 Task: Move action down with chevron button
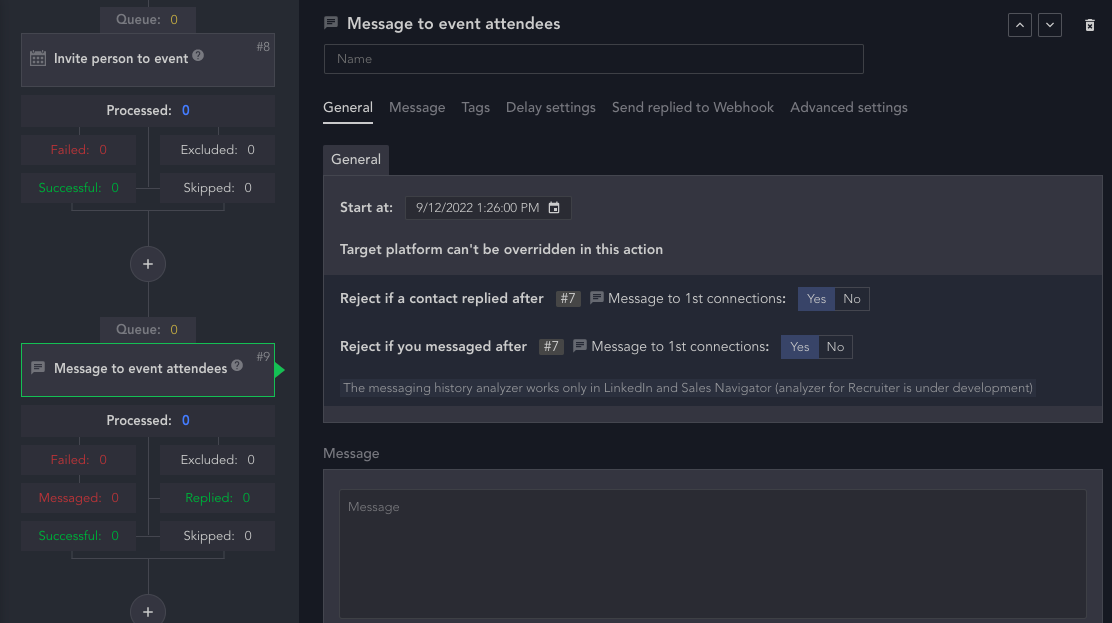1050,25
